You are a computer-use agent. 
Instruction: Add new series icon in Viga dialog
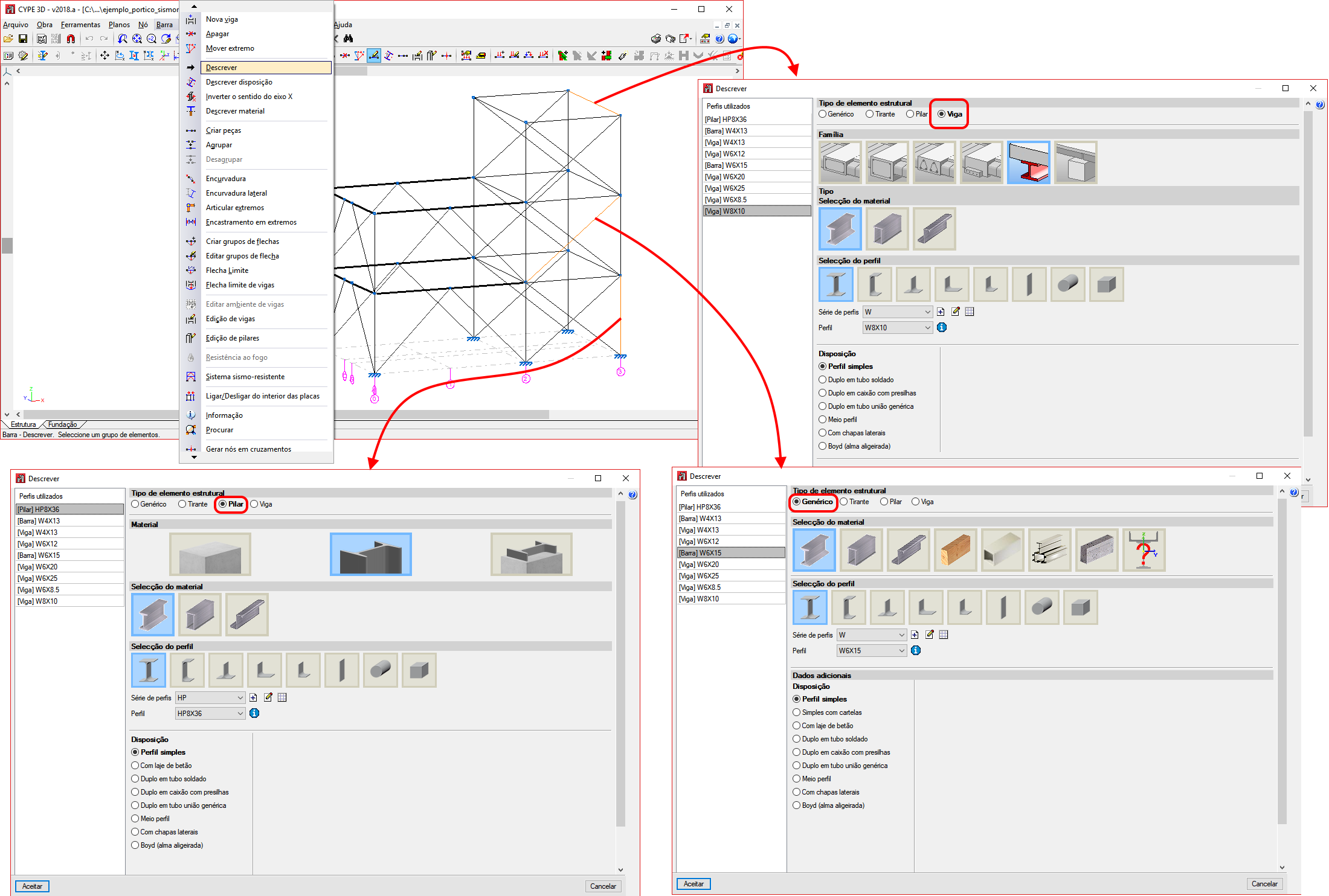pyautogui.click(x=941, y=312)
